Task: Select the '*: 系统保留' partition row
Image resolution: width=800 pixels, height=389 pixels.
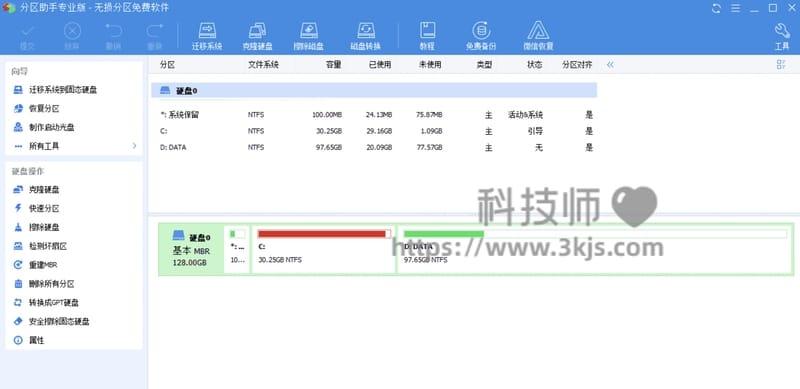Action: (x=374, y=115)
